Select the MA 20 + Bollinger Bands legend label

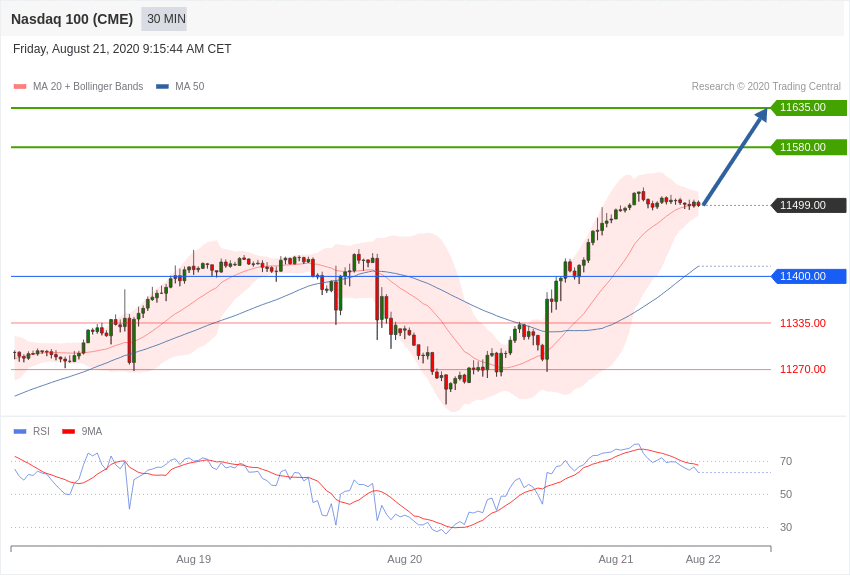tap(88, 87)
